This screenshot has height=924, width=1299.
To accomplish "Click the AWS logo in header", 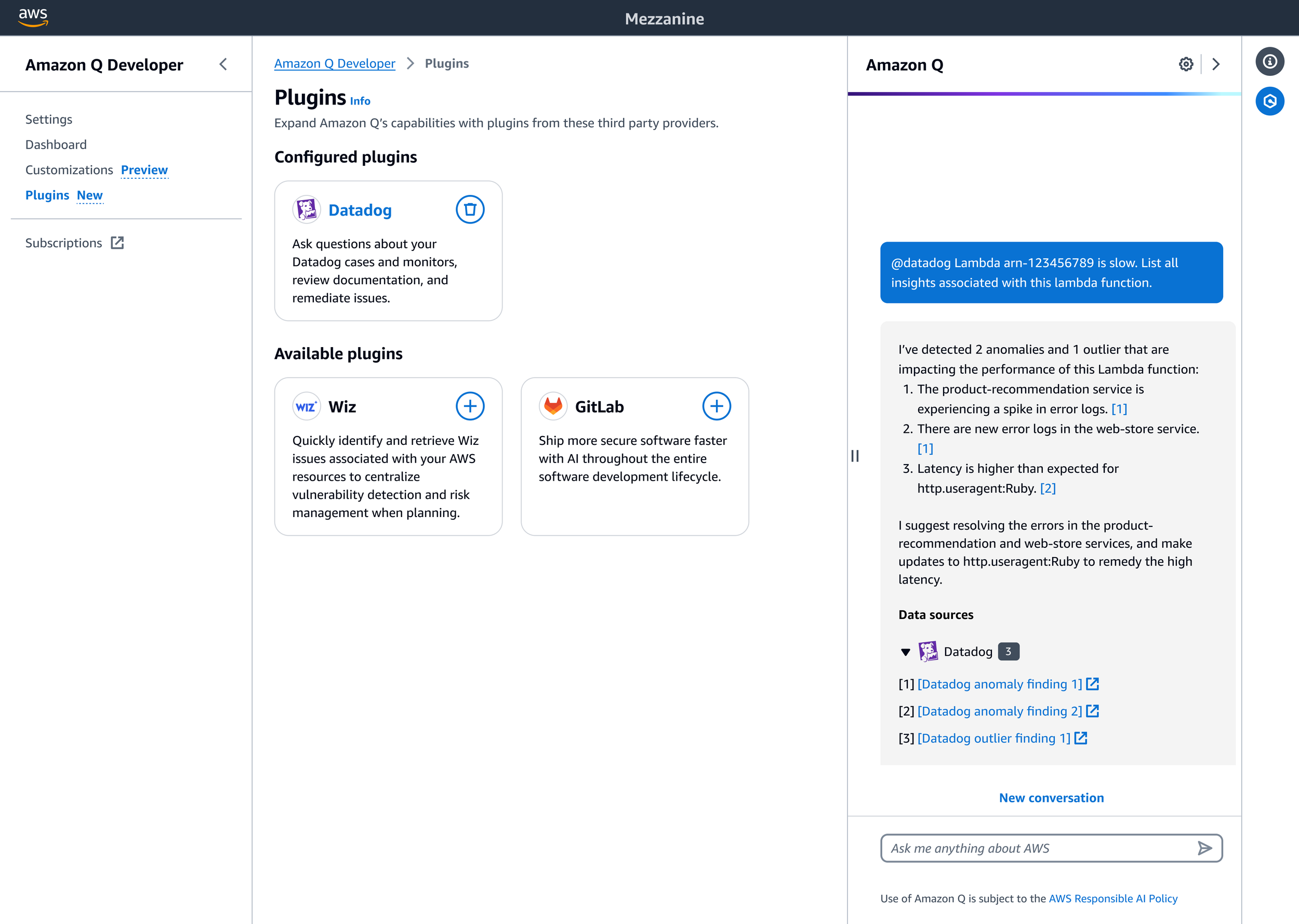I will coord(33,18).
